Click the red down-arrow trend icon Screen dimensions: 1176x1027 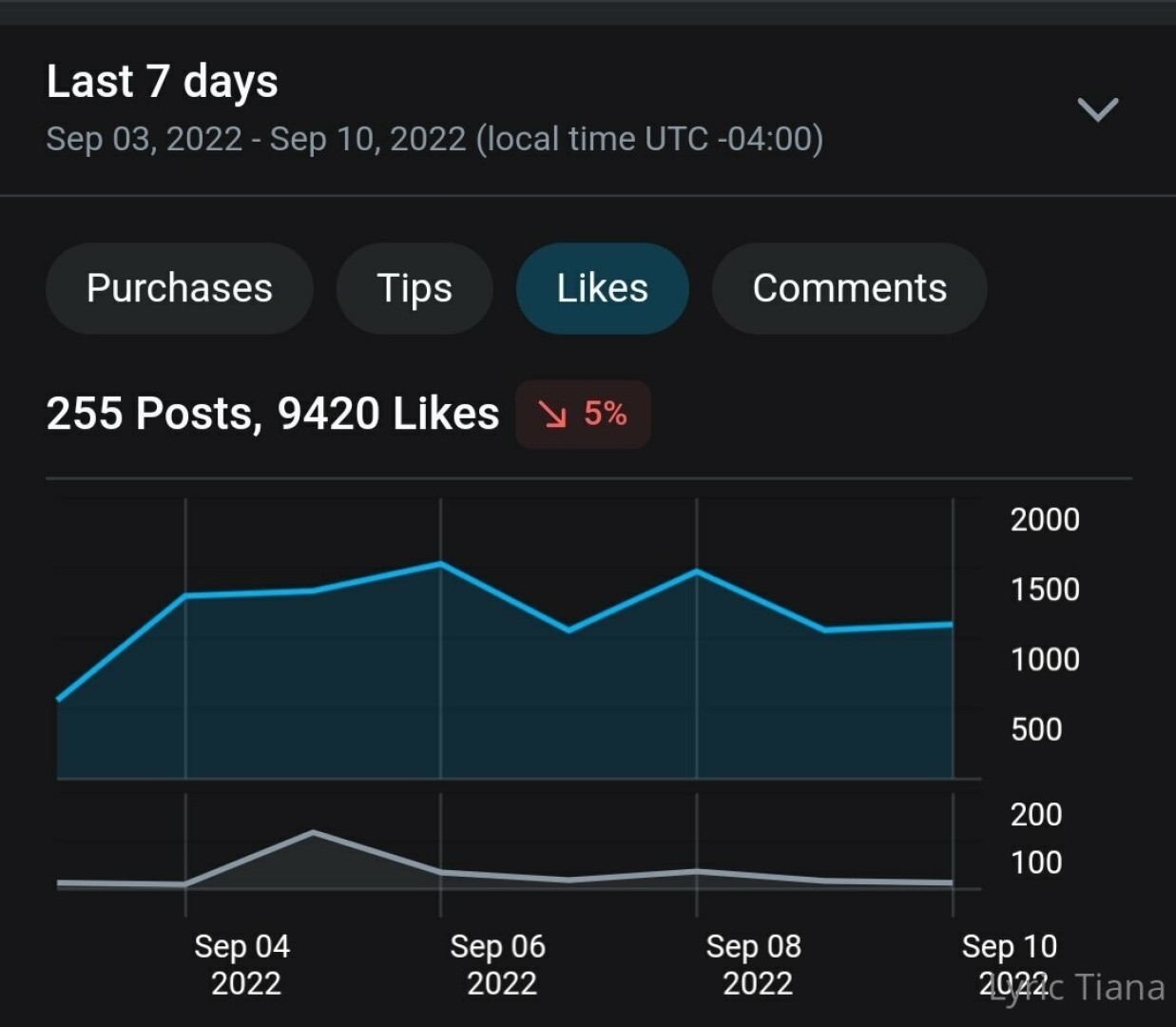tap(552, 414)
